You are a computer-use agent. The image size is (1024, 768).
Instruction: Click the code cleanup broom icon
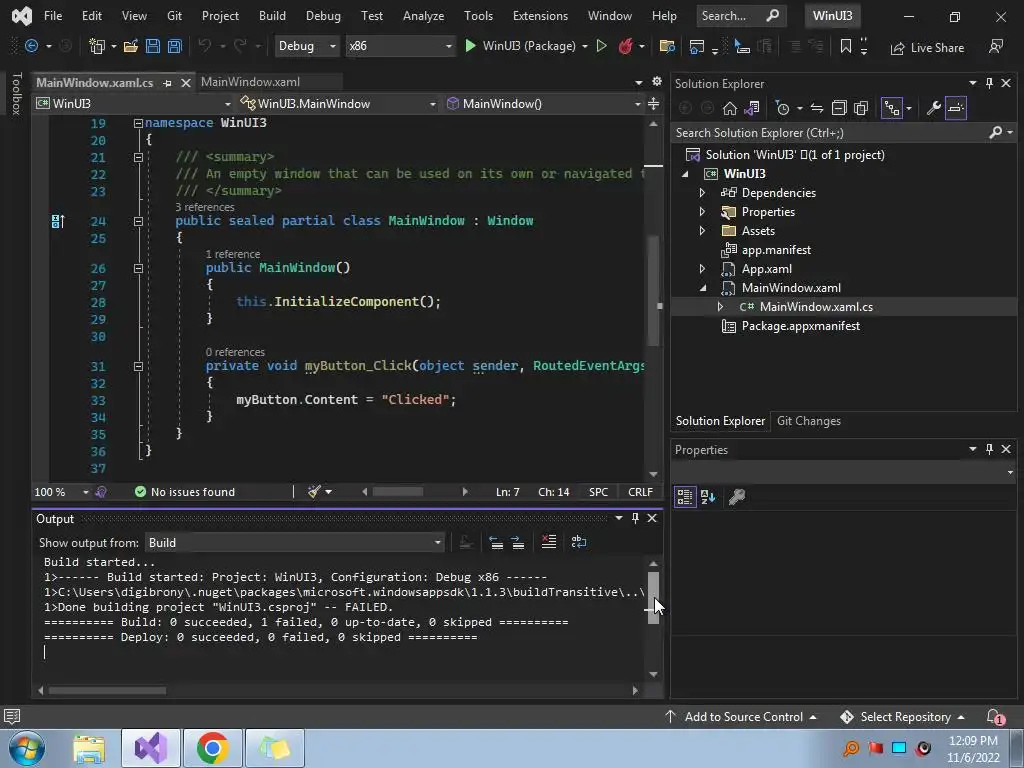point(314,492)
